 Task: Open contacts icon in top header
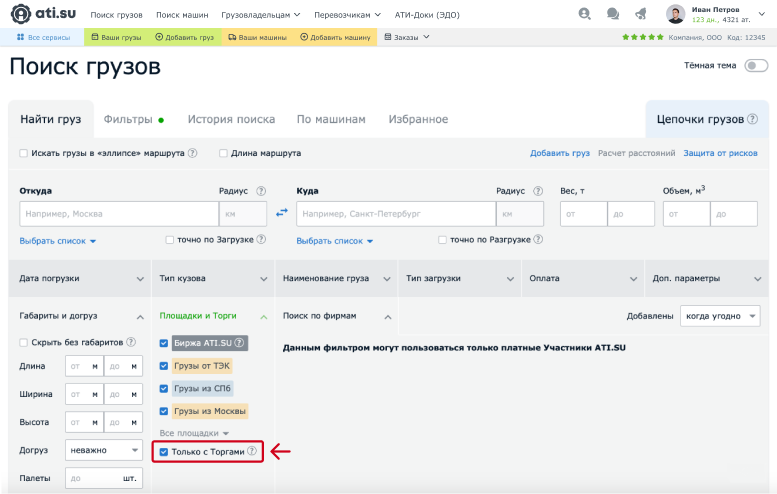(x=584, y=15)
